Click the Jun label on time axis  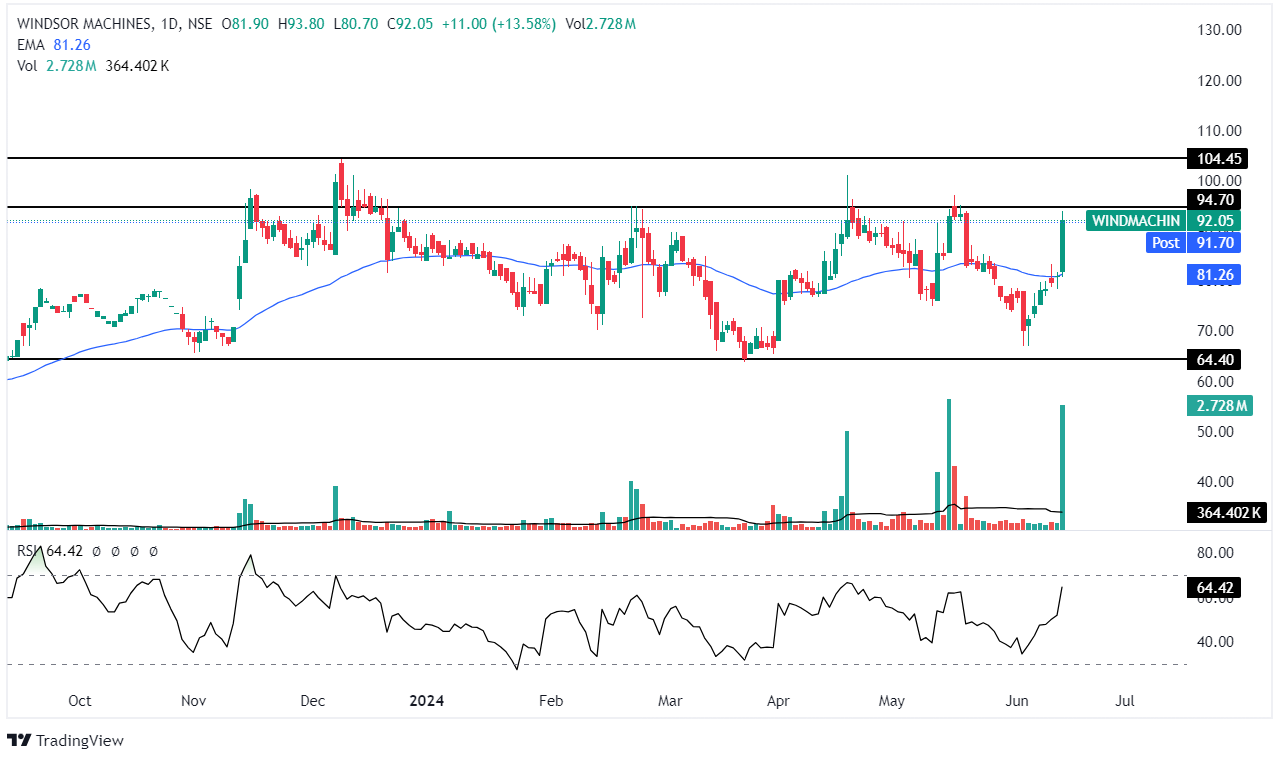pyautogui.click(x=1015, y=700)
